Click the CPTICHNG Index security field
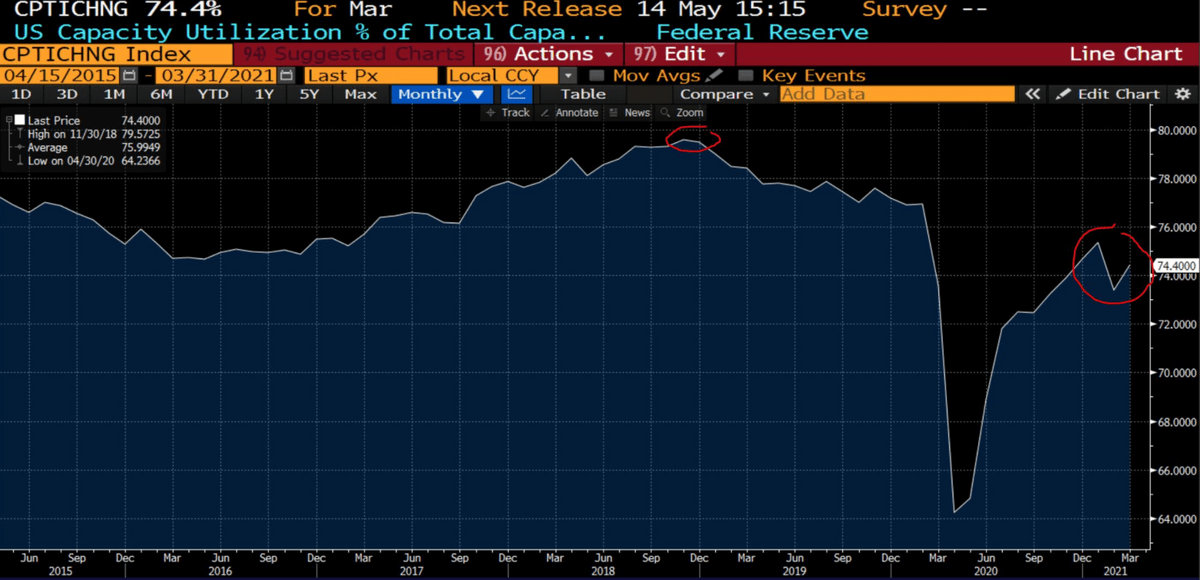 [116, 54]
